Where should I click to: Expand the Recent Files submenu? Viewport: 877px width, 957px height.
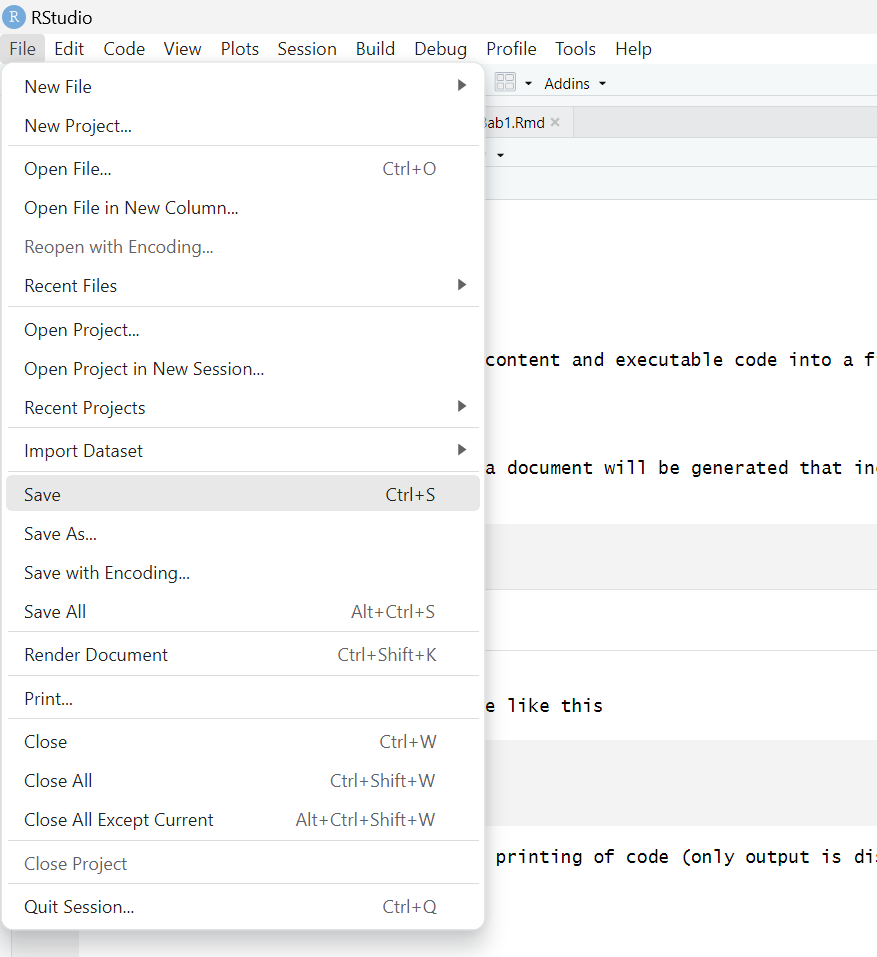(x=243, y=286)
